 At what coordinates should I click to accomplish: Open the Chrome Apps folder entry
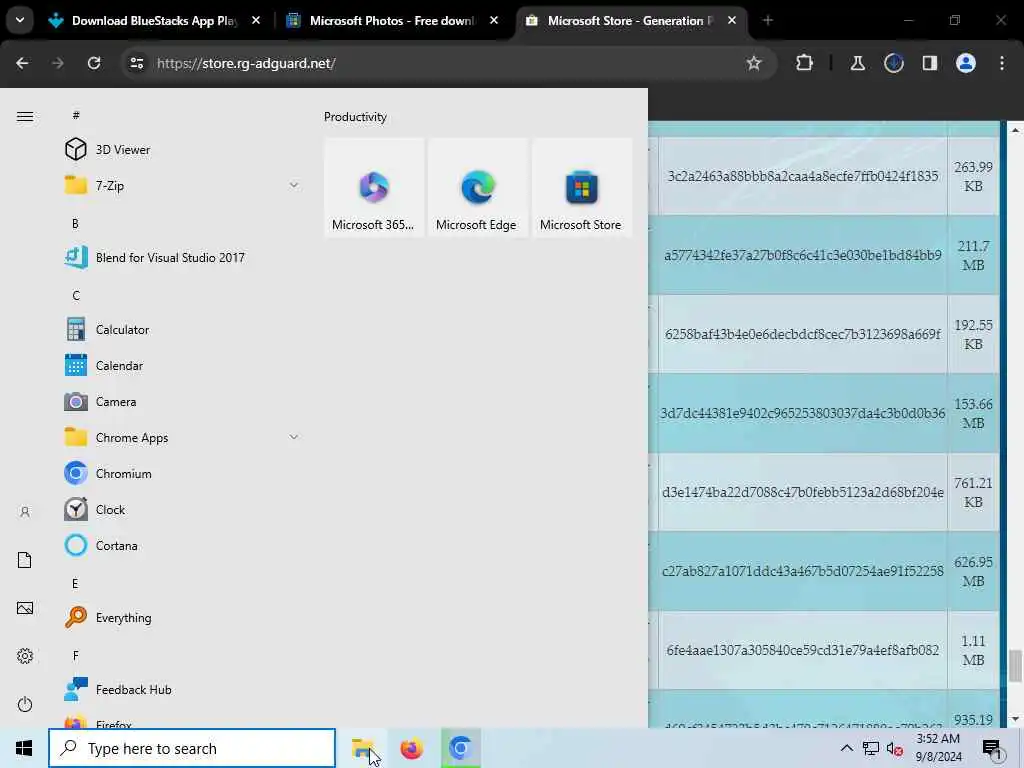[x=183, y=438]
